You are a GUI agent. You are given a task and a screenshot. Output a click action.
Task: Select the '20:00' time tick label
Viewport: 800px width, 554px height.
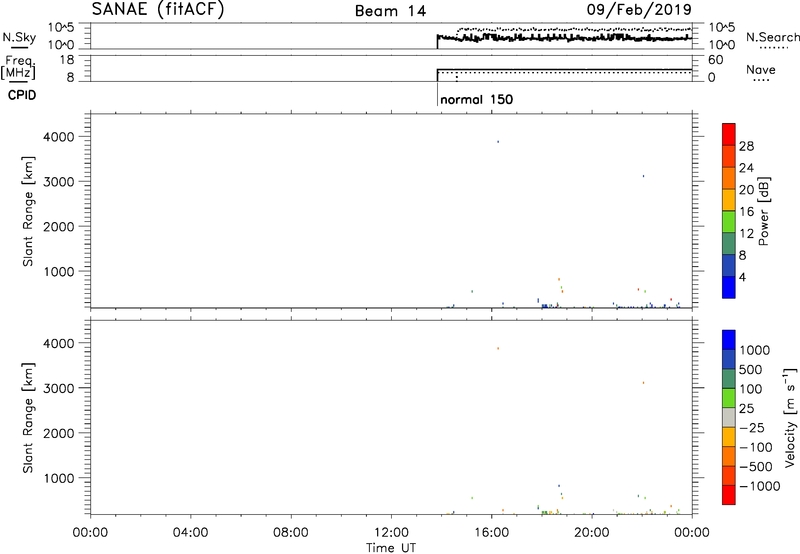tap(591, 533)
